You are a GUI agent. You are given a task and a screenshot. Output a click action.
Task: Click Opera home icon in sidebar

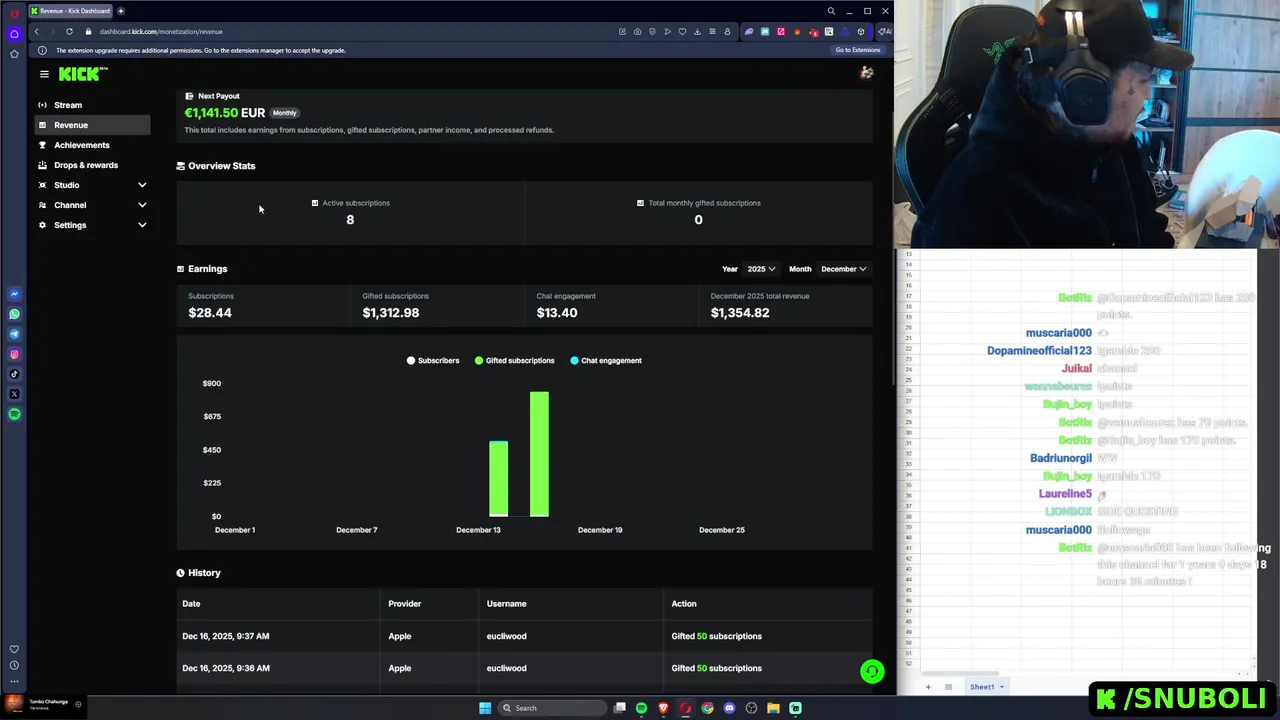[x=14, y=33]
